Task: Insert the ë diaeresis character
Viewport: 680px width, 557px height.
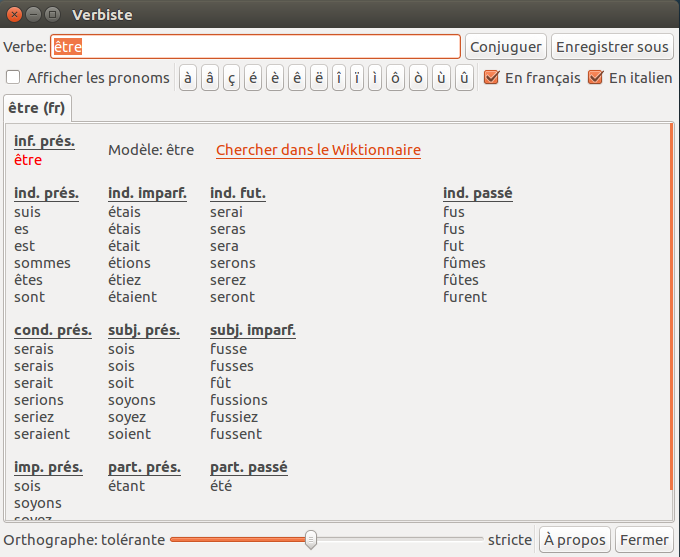Action: pos(318,78)
